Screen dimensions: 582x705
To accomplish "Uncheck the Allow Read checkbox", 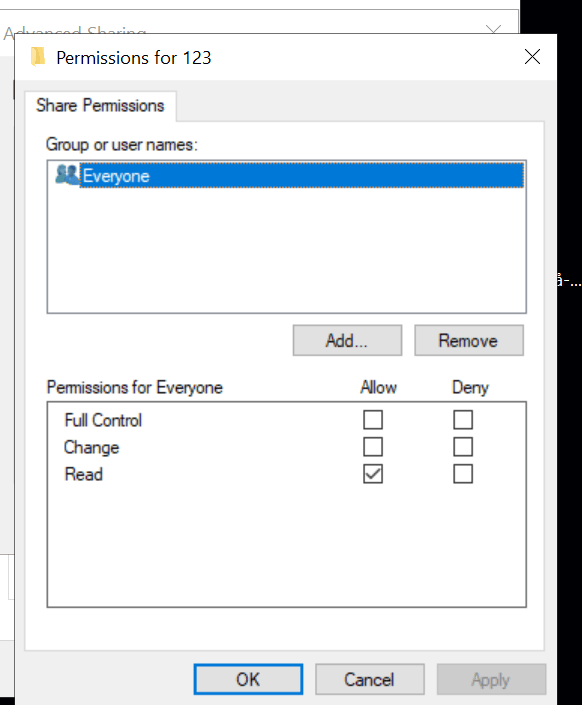I will tap(373, 474).
